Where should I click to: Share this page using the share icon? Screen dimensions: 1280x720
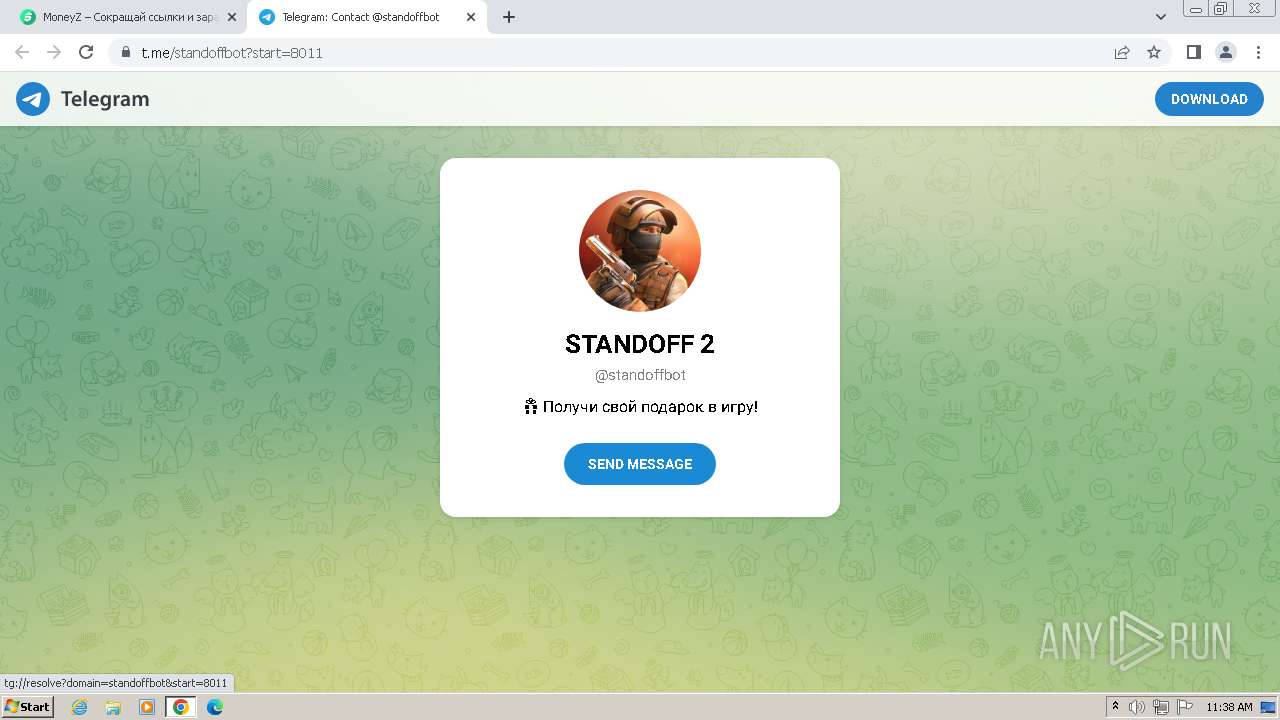pyautogui.click(x=1122, y=52)
